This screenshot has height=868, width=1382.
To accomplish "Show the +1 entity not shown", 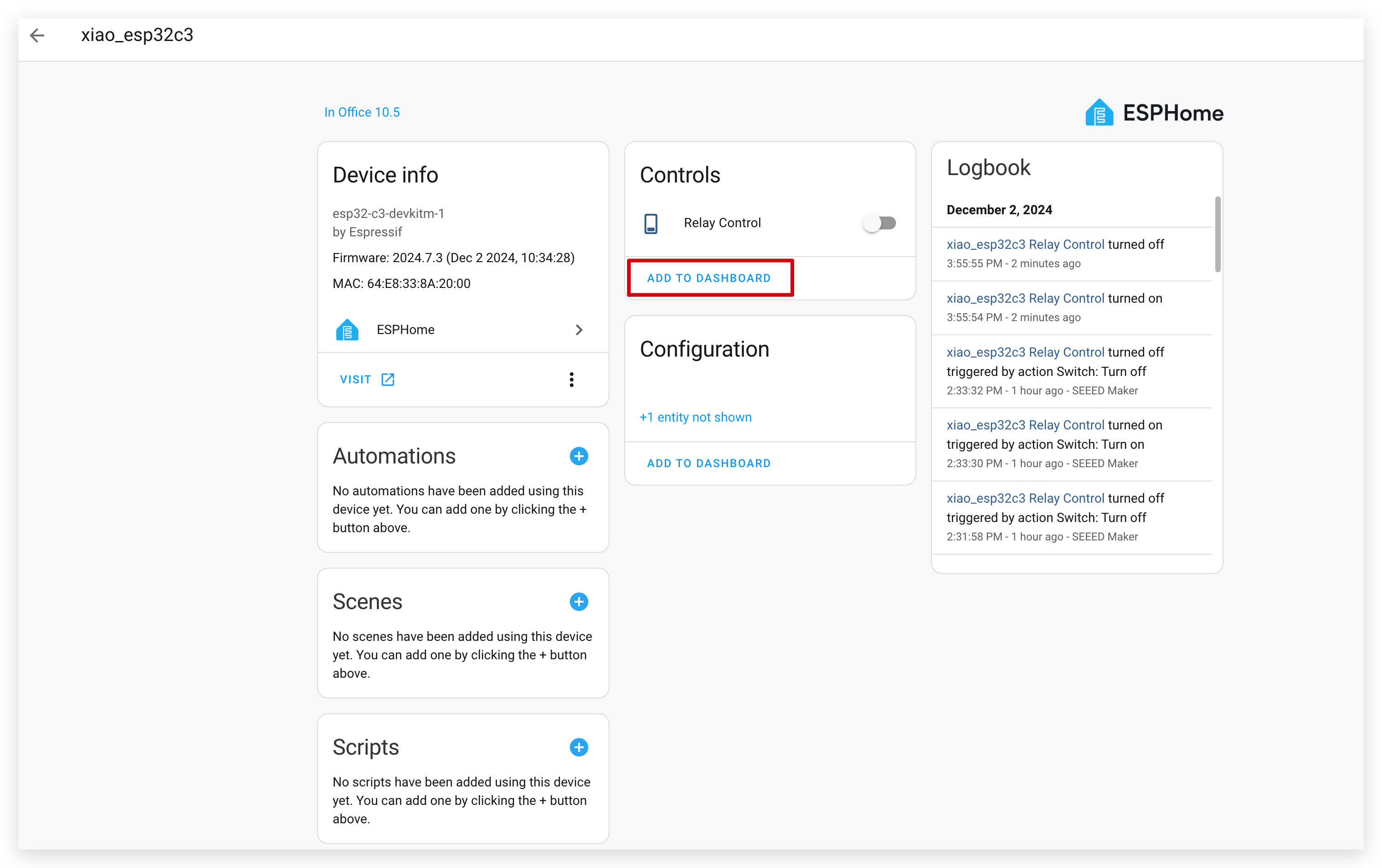I will pos(696,417).
